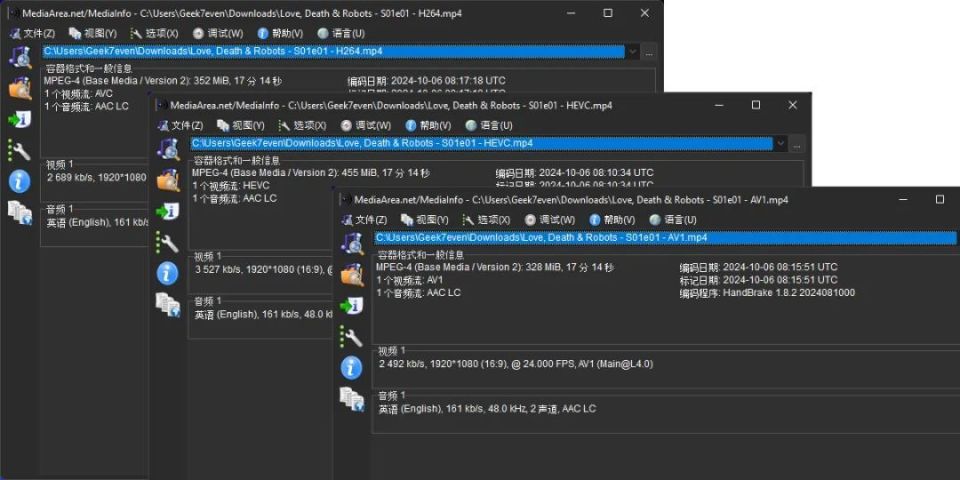Click the info icon in HEVC window sidebar
Image resolution: width=960 pixels, height=480 pixels.
(167, 274)
